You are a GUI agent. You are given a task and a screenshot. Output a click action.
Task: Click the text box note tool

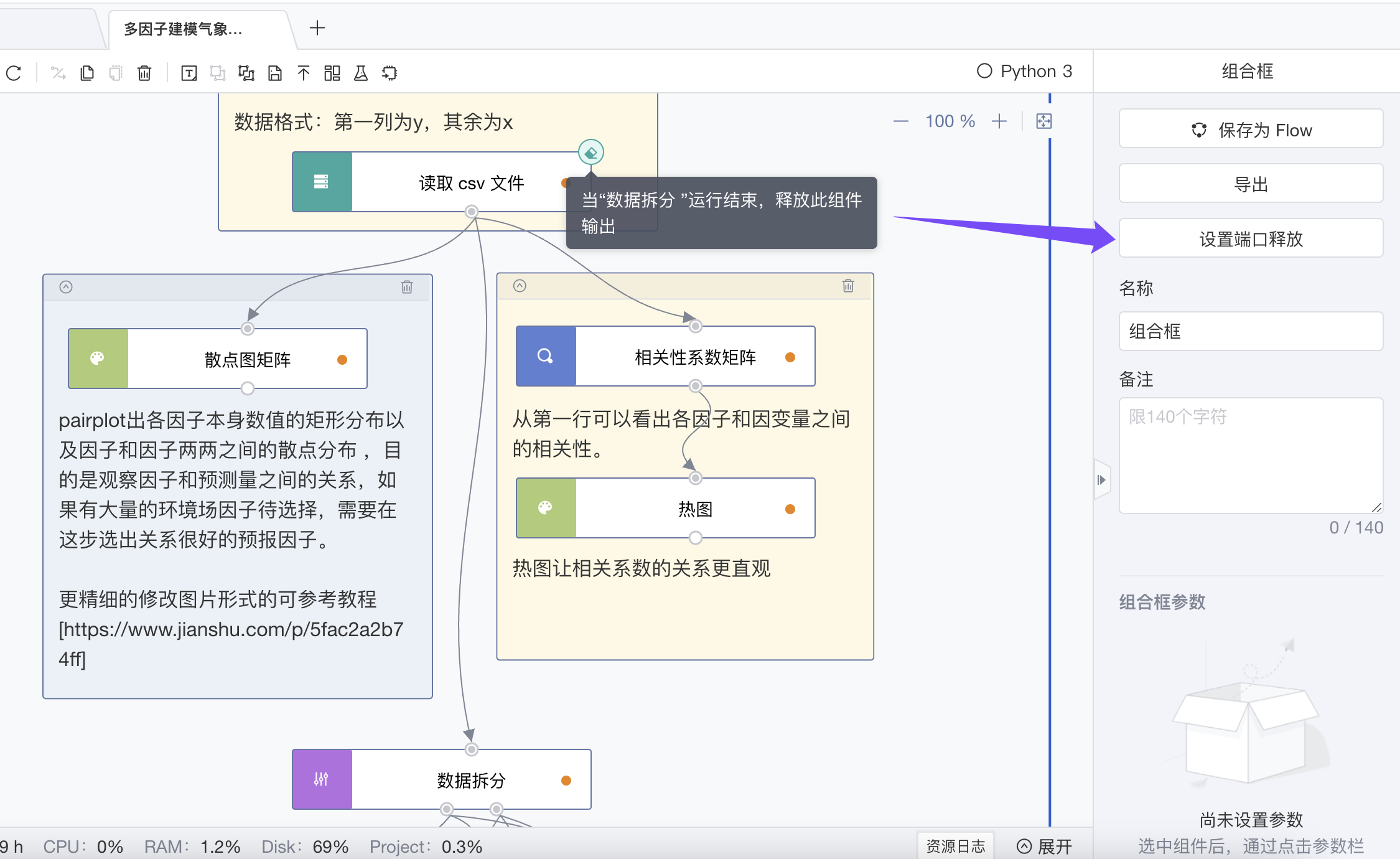click(189, 73)
